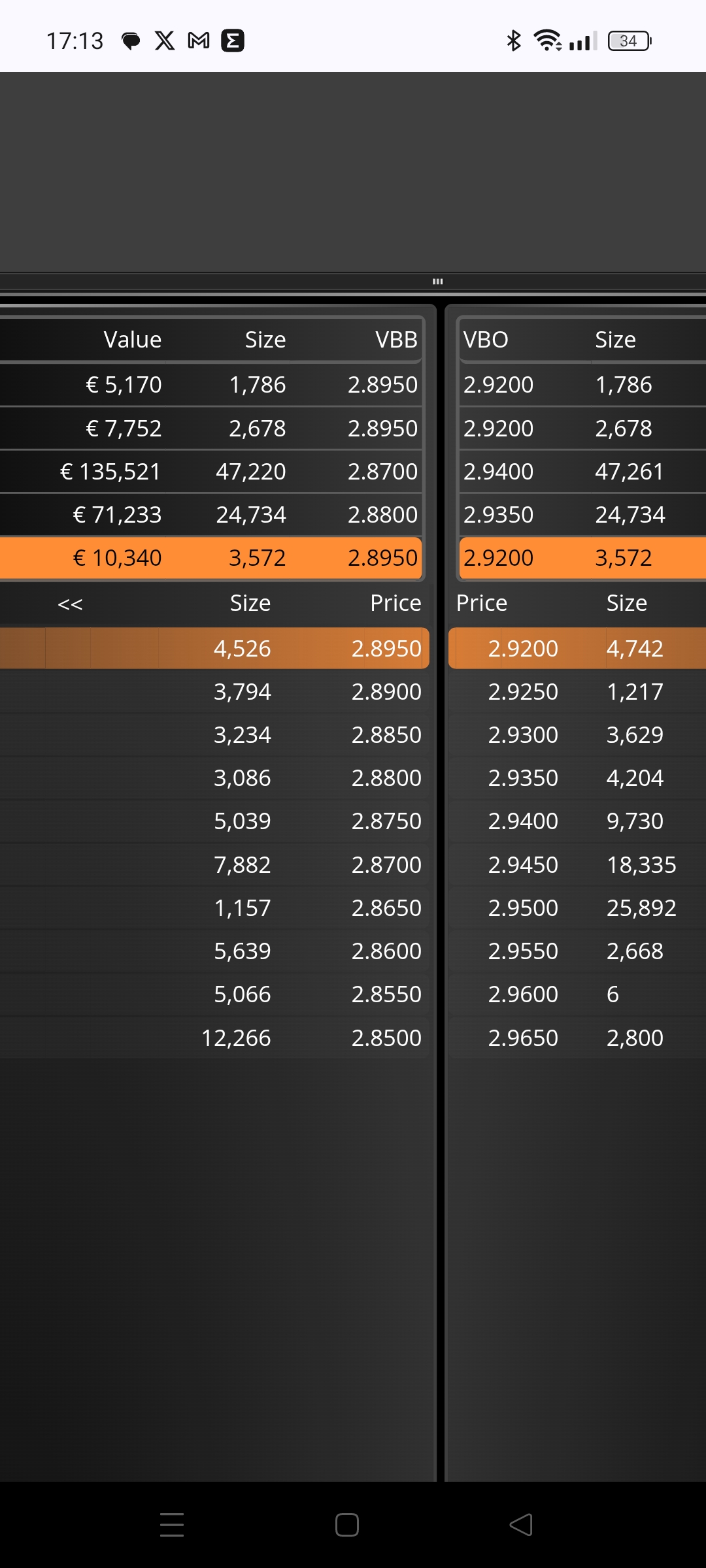Open recent apps menu icon

pos(172,1525)
